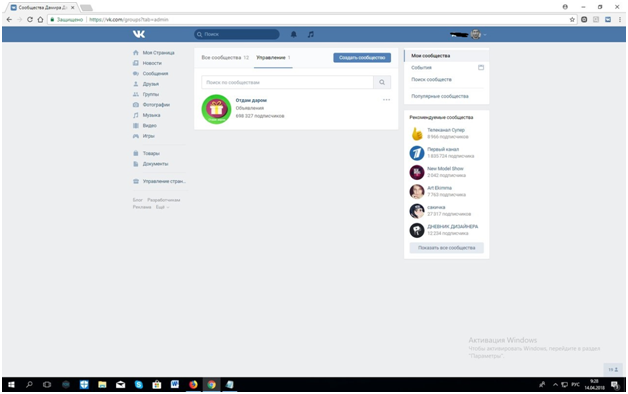Select the Управление tab
Image resolution: width=628 pixels, height=394 pixels.
[x=273, y=58]
